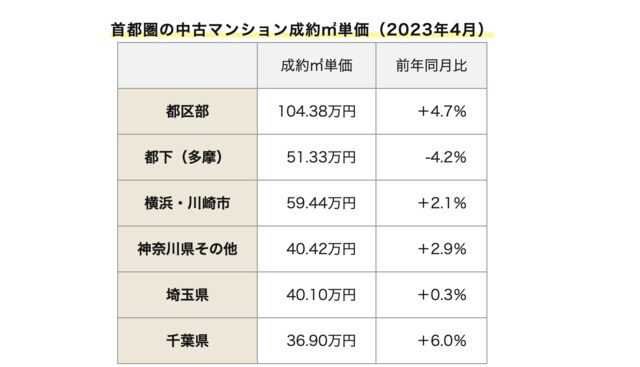Click the 都区部 row label
This screenshot has height=367, width=640.
pos(187,111)
